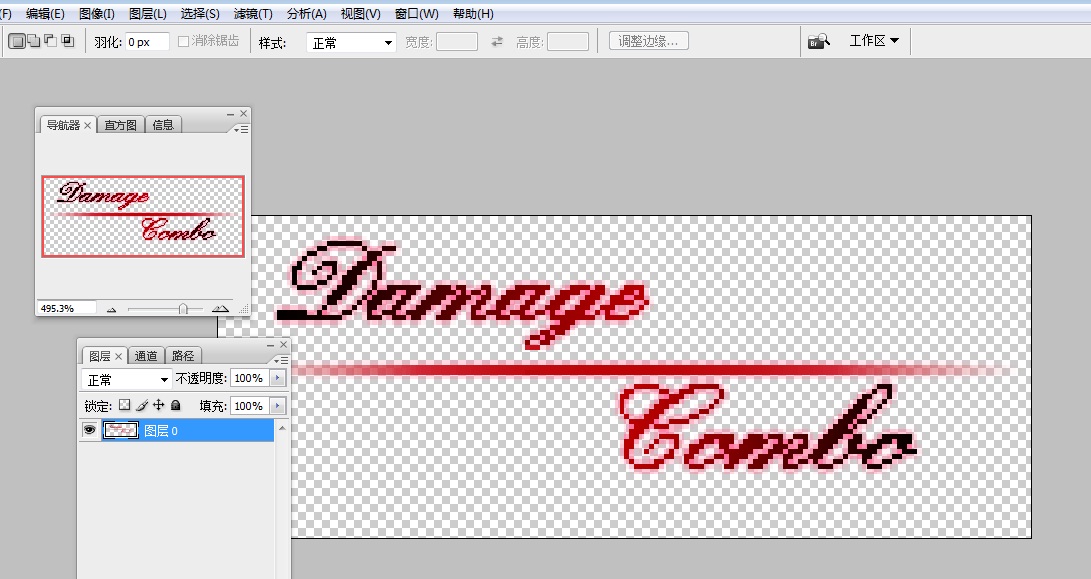Click the Navigator preview thumbnail

tap(143, 216)
